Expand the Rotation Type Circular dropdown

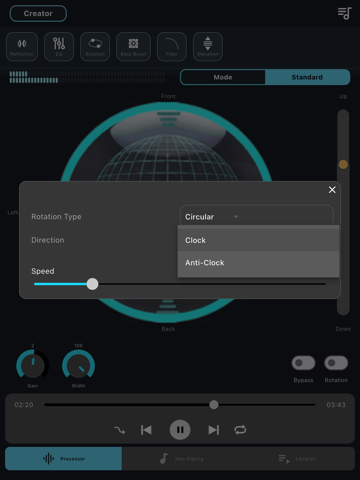point(257,217)
